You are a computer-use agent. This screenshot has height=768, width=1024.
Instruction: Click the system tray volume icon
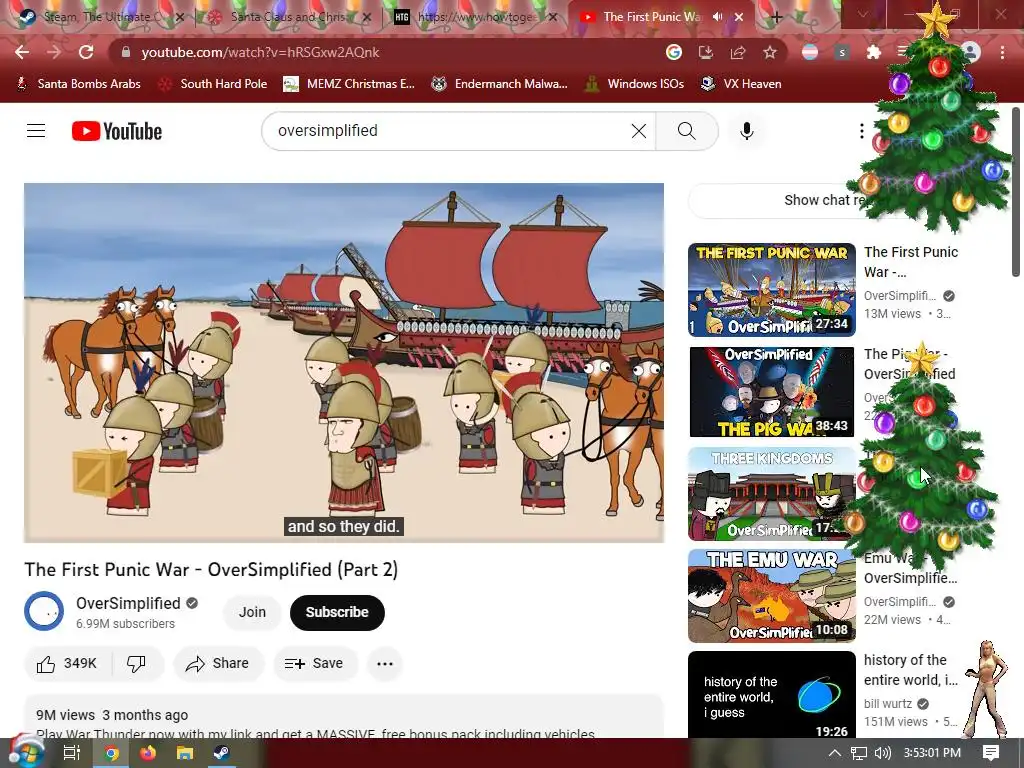[882, 753]
